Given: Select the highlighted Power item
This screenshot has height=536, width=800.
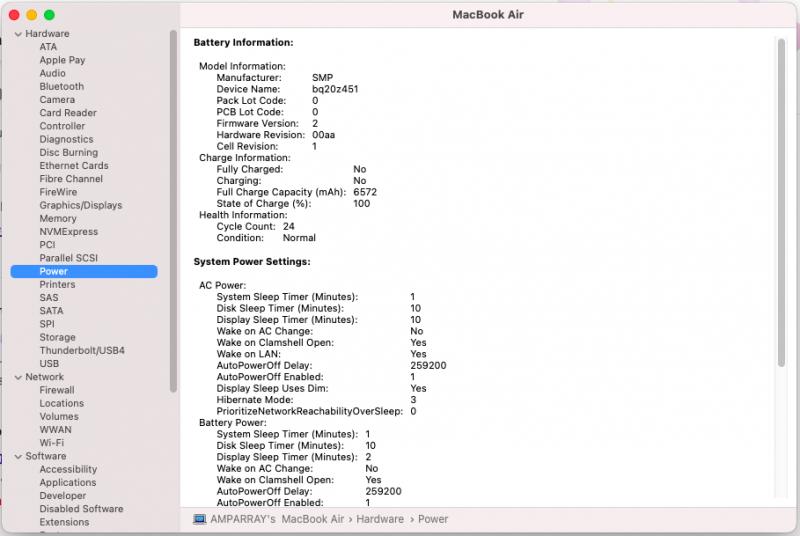Looking at the screenshot, I should point(84,272).
